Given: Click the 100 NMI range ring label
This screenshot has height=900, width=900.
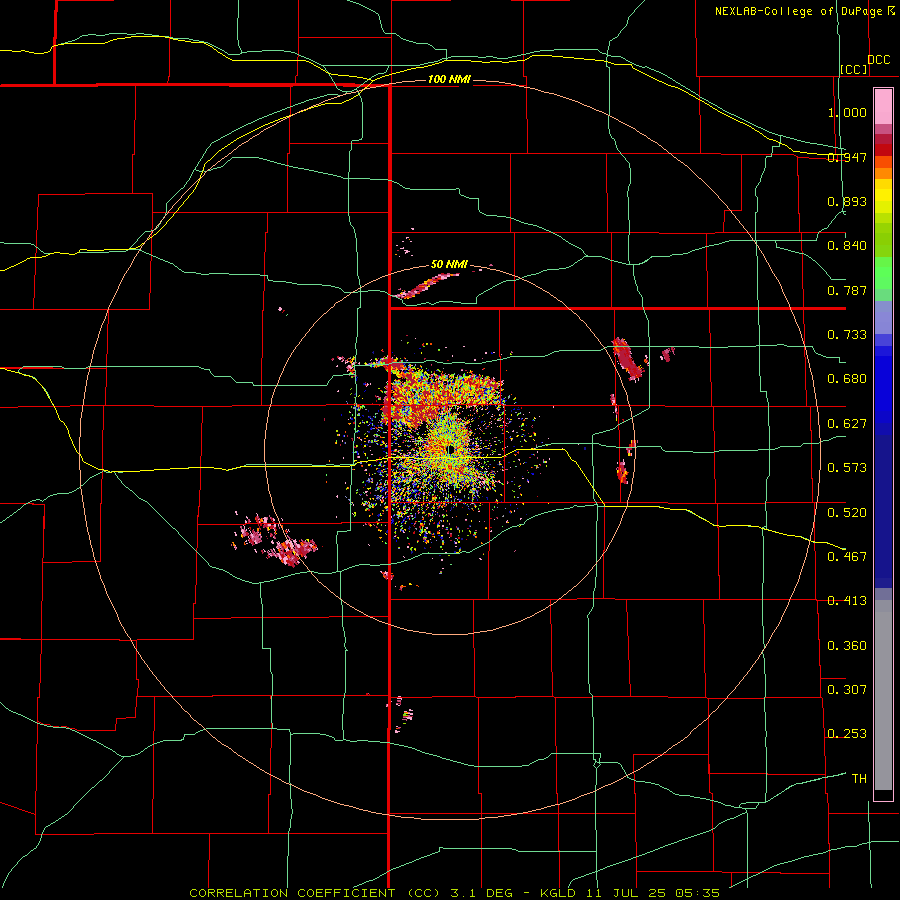Looking at the screenshot, I should click(x=449, y=79).
